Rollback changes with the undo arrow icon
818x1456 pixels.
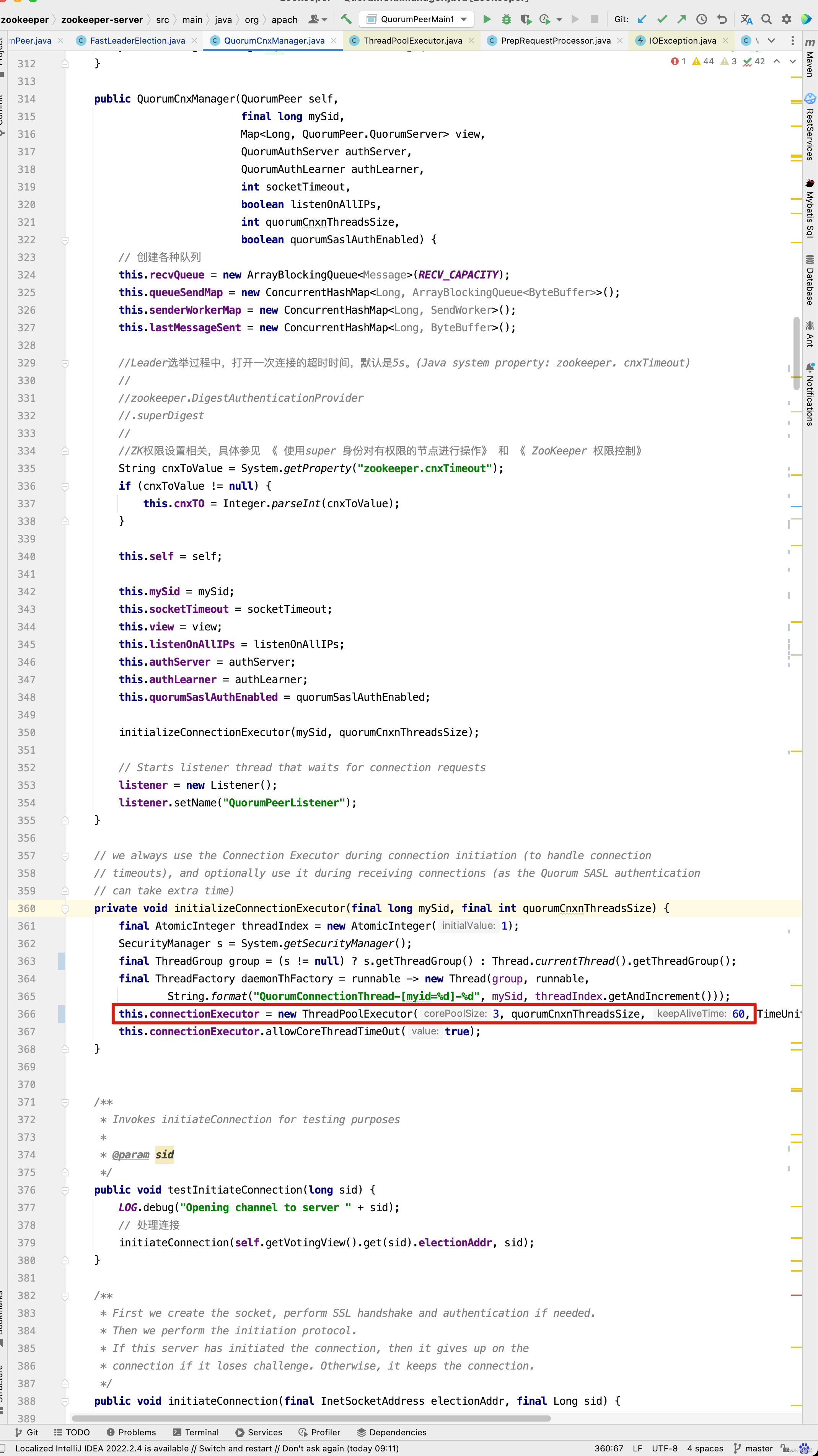(x=722, y=19)
